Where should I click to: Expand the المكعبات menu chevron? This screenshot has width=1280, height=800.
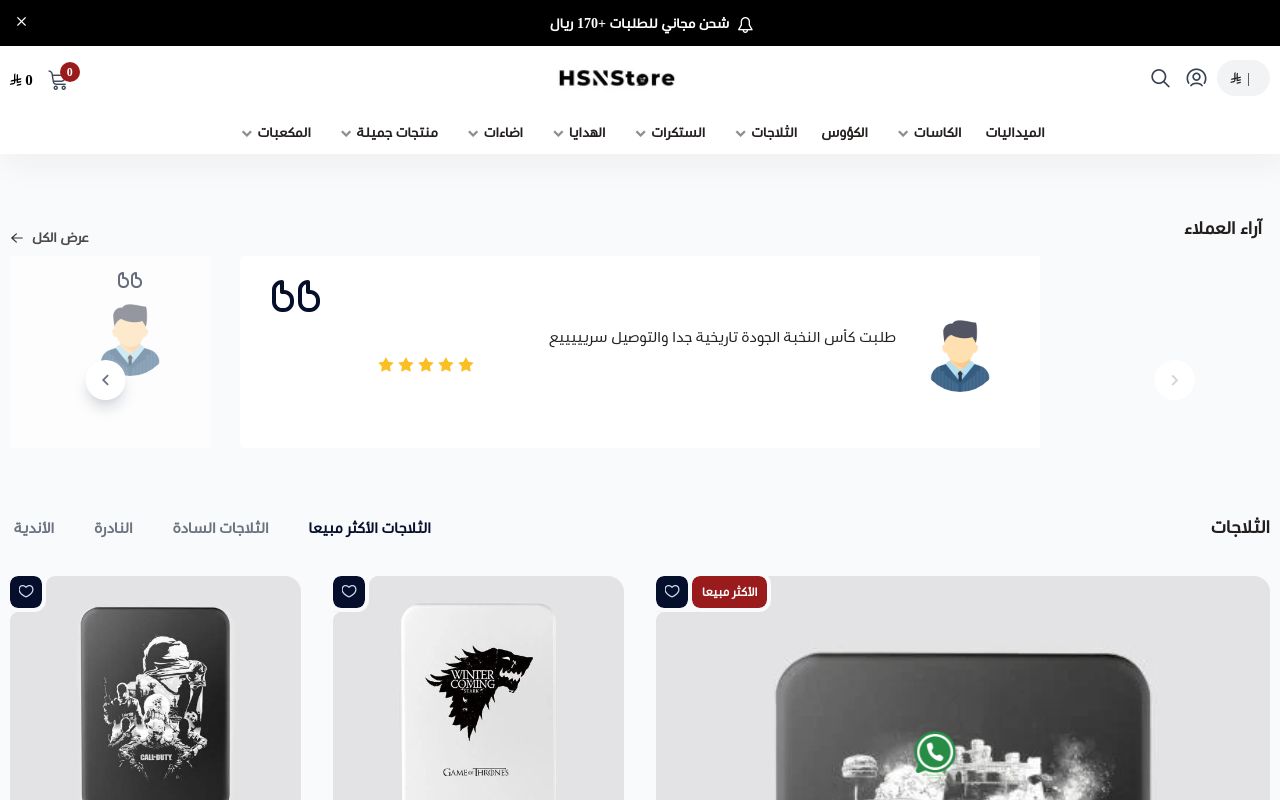[247, 133]
